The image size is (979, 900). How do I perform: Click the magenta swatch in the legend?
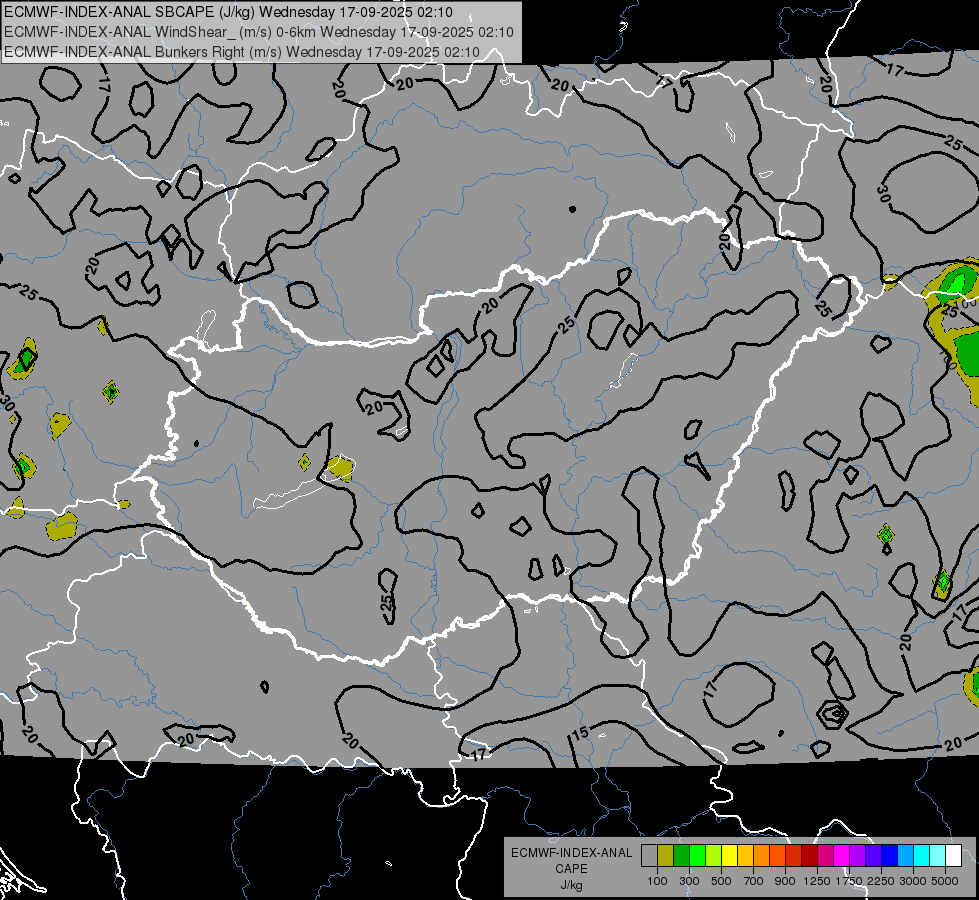coord(842,856)
